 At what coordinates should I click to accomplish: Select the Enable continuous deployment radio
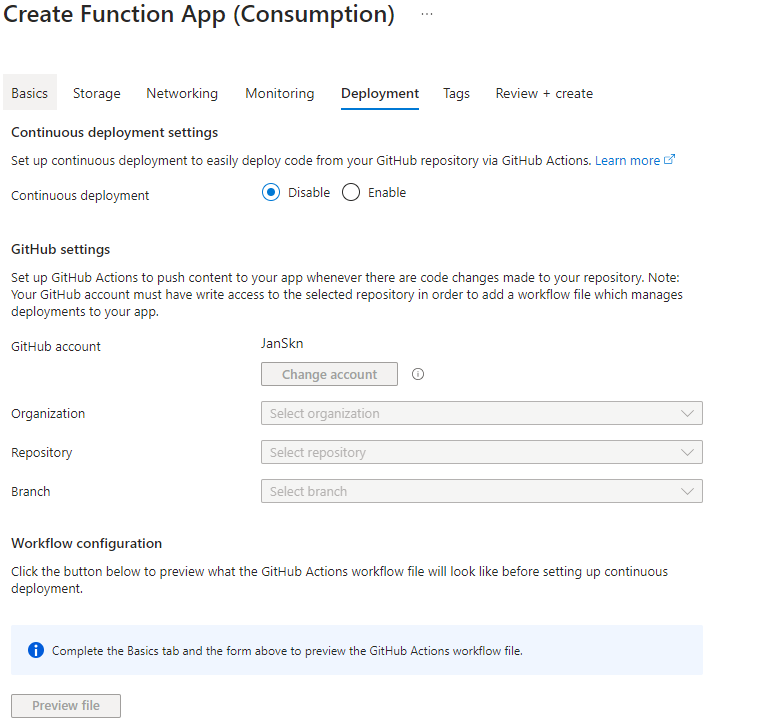pos(351,193)
